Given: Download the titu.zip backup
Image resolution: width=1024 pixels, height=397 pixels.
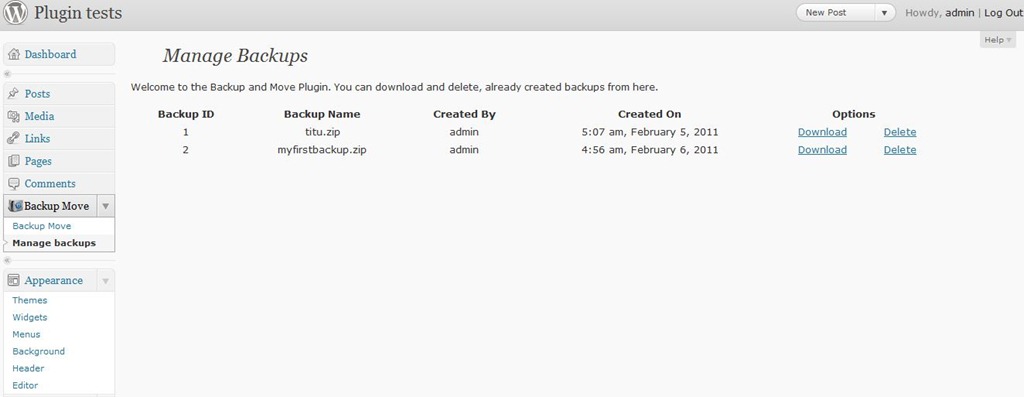Looking at the screenshot, I should point(822,132).
